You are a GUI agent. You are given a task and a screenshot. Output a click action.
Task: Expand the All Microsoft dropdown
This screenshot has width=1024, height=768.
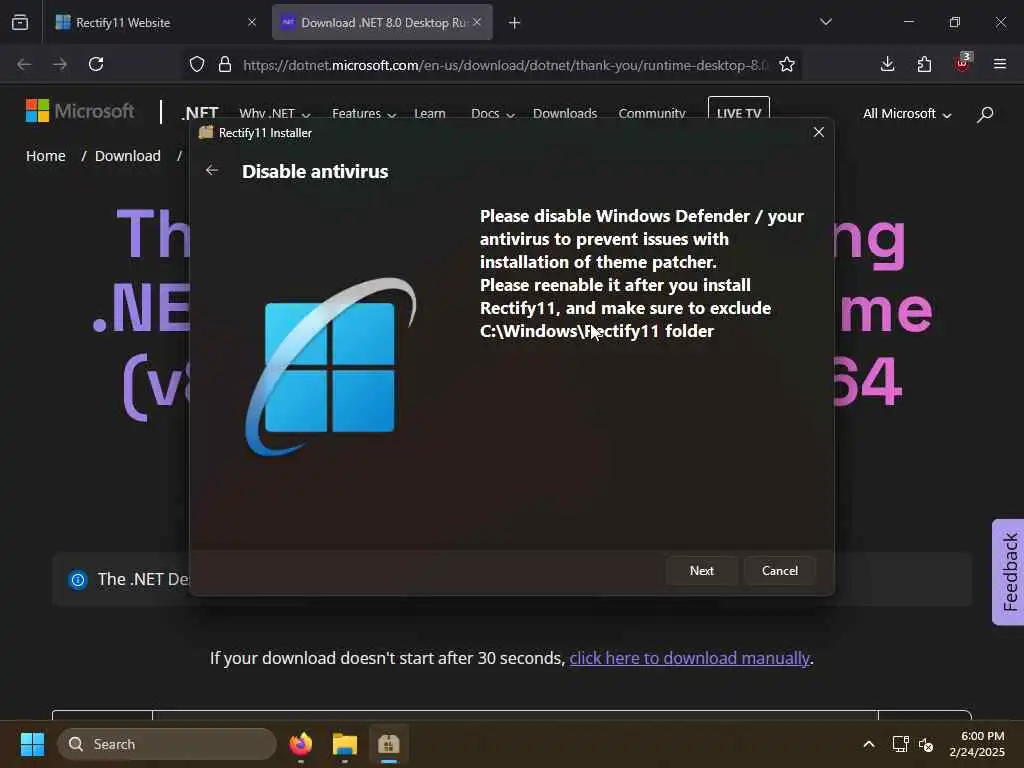tap(907, 114)
